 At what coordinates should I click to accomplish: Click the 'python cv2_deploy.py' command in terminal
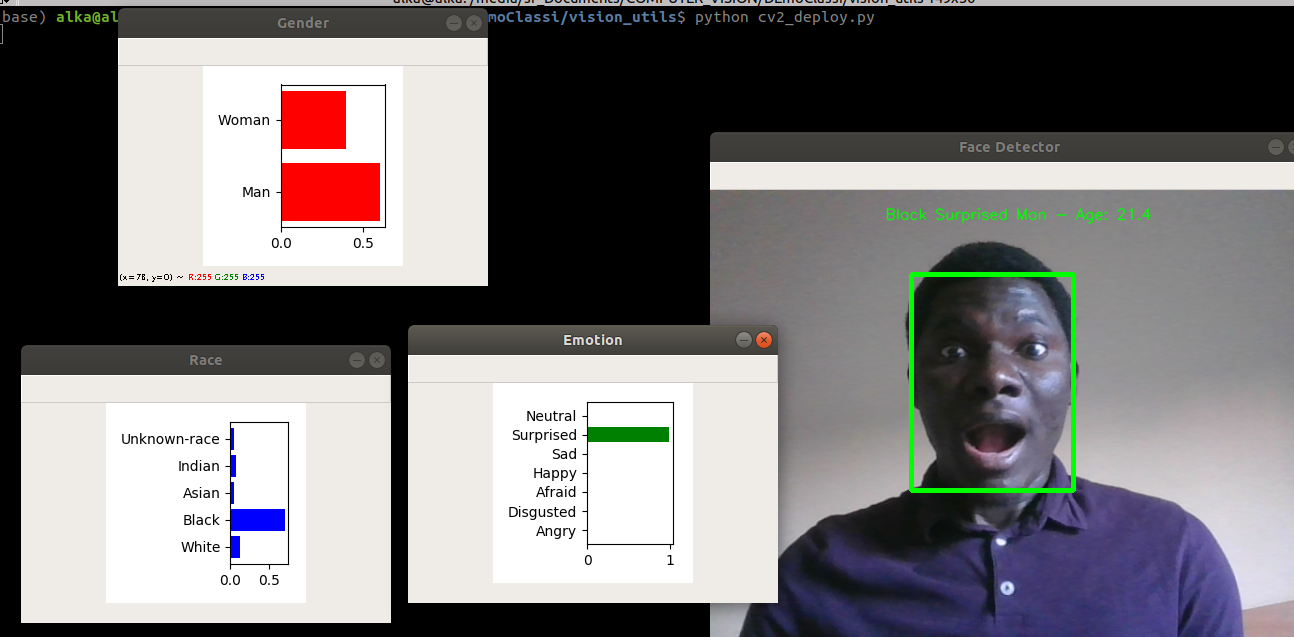[784, 18]
